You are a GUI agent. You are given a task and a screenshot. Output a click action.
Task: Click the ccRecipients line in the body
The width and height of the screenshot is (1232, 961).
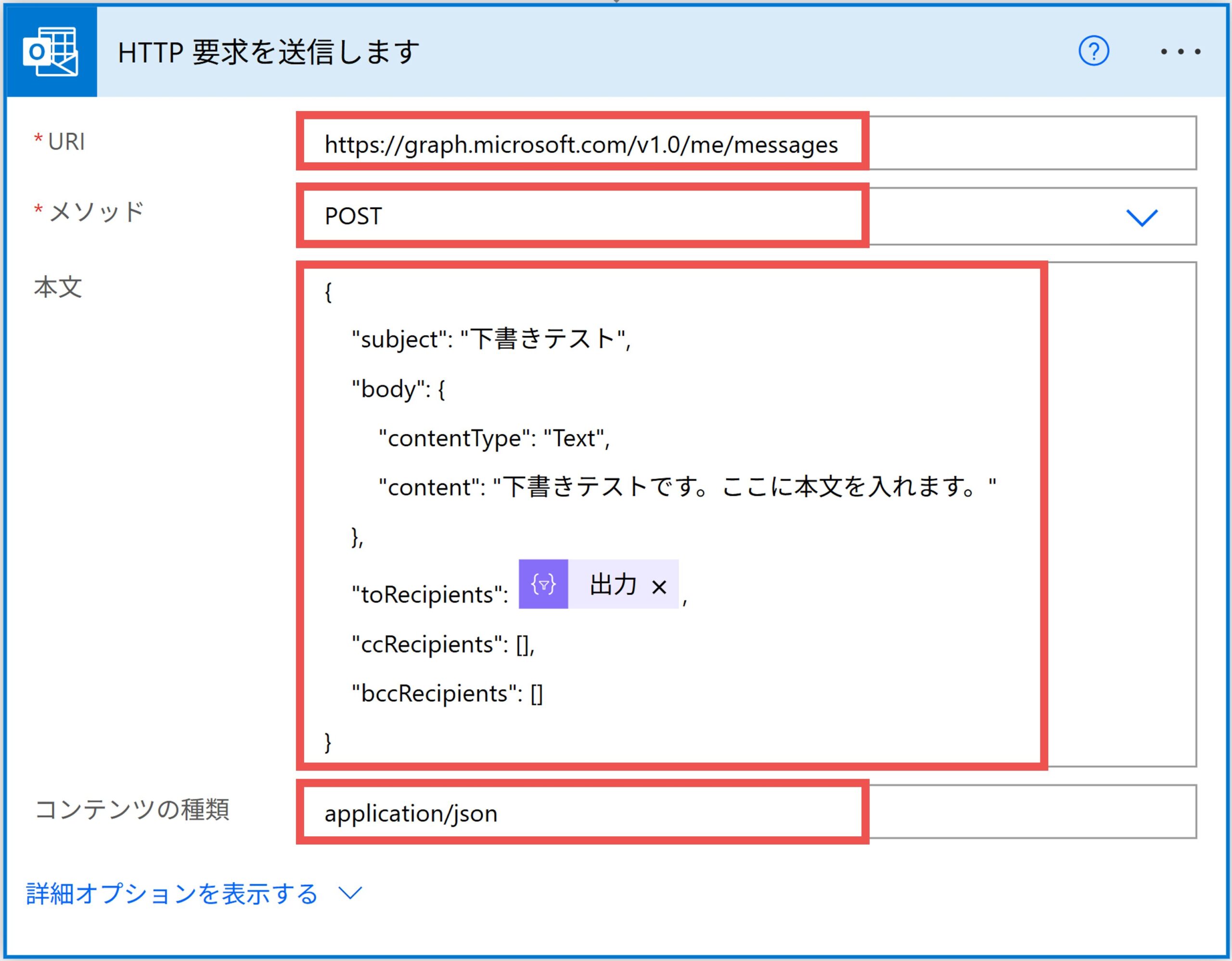[x=443, y=644]
